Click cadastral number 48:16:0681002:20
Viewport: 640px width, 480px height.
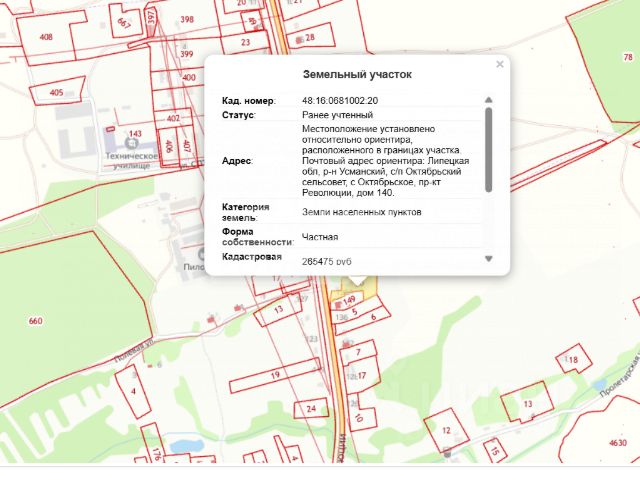click(340, 100)
